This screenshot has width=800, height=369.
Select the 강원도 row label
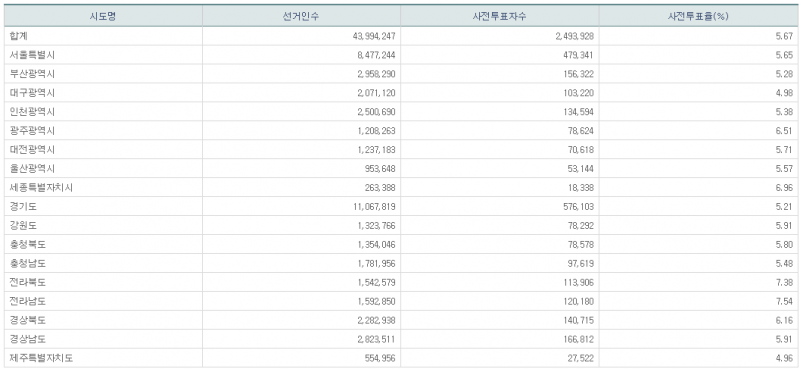(x=23, y=226)
